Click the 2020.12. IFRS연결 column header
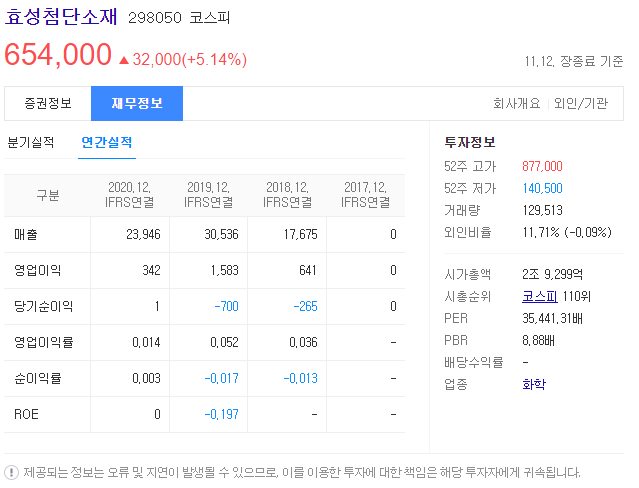 [x=130, y=195]
